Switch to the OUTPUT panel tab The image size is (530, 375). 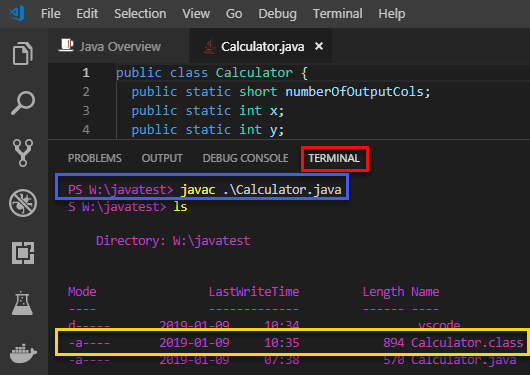162,158
